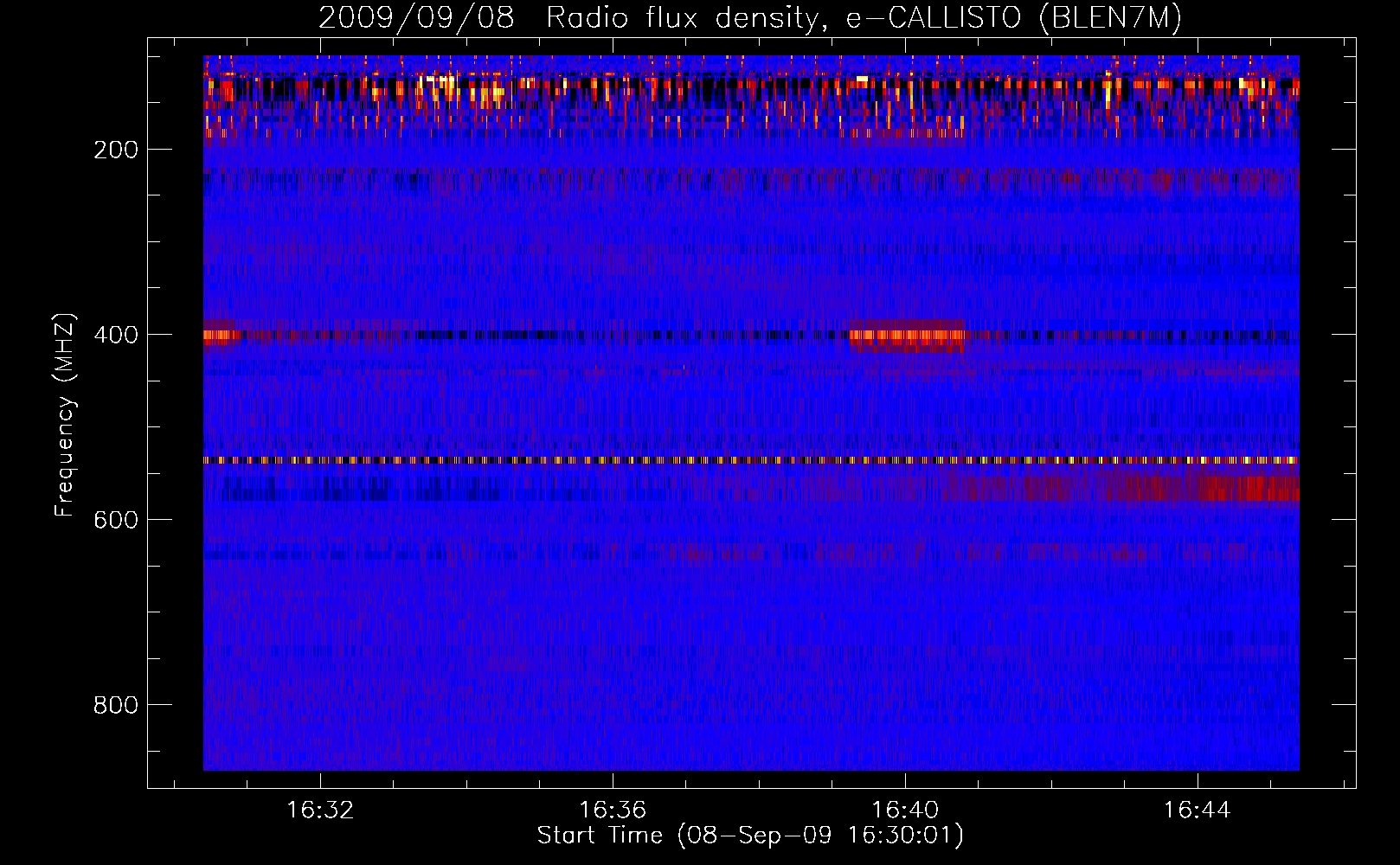Click the 400 frequency tick label
The width and height of the screenshot is (1400, 865).
(116, 335)
